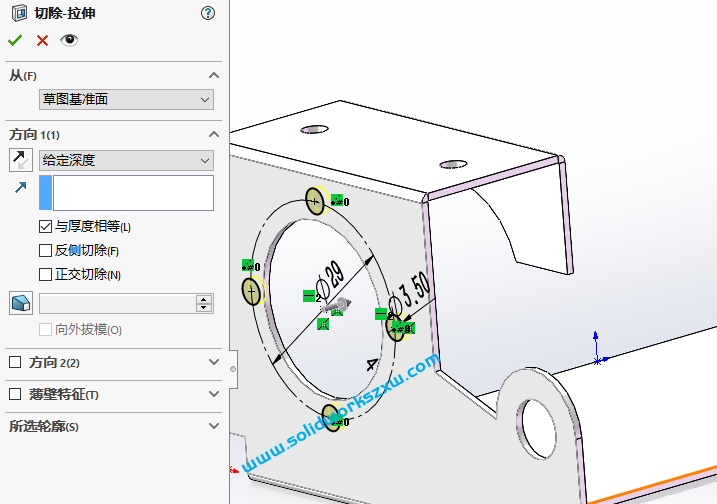Screen dimensions: 717x504
Task: Select the Ø29 diameter dimension
Action: coord(332,282)
